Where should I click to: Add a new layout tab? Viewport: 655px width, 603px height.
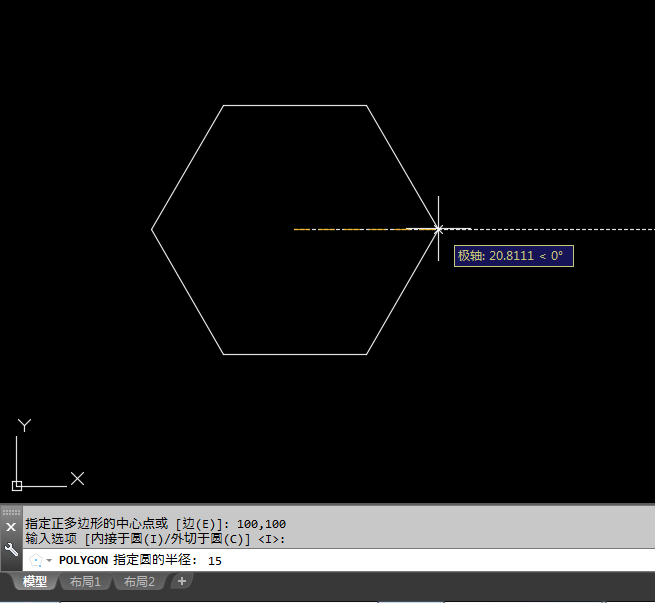click(182, 581)
